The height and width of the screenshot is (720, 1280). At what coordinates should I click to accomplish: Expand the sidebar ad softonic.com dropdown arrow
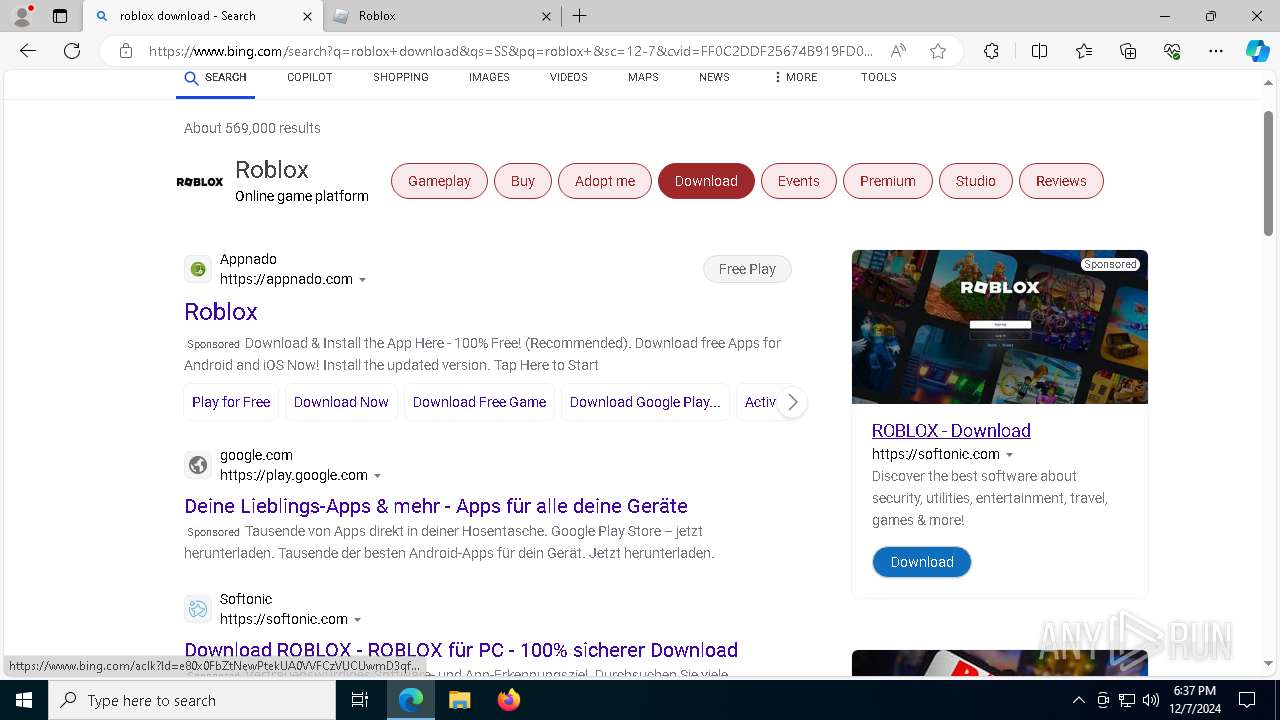point(1010,455)
